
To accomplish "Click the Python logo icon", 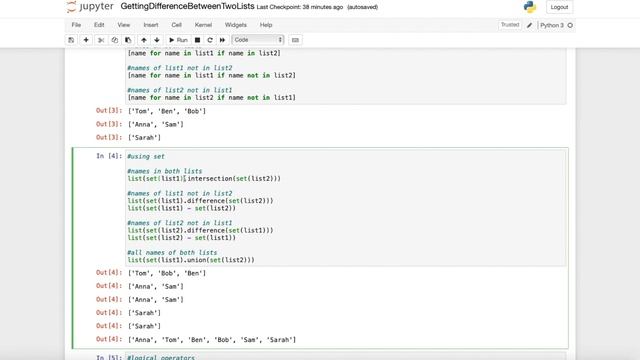I will [530, 7].
